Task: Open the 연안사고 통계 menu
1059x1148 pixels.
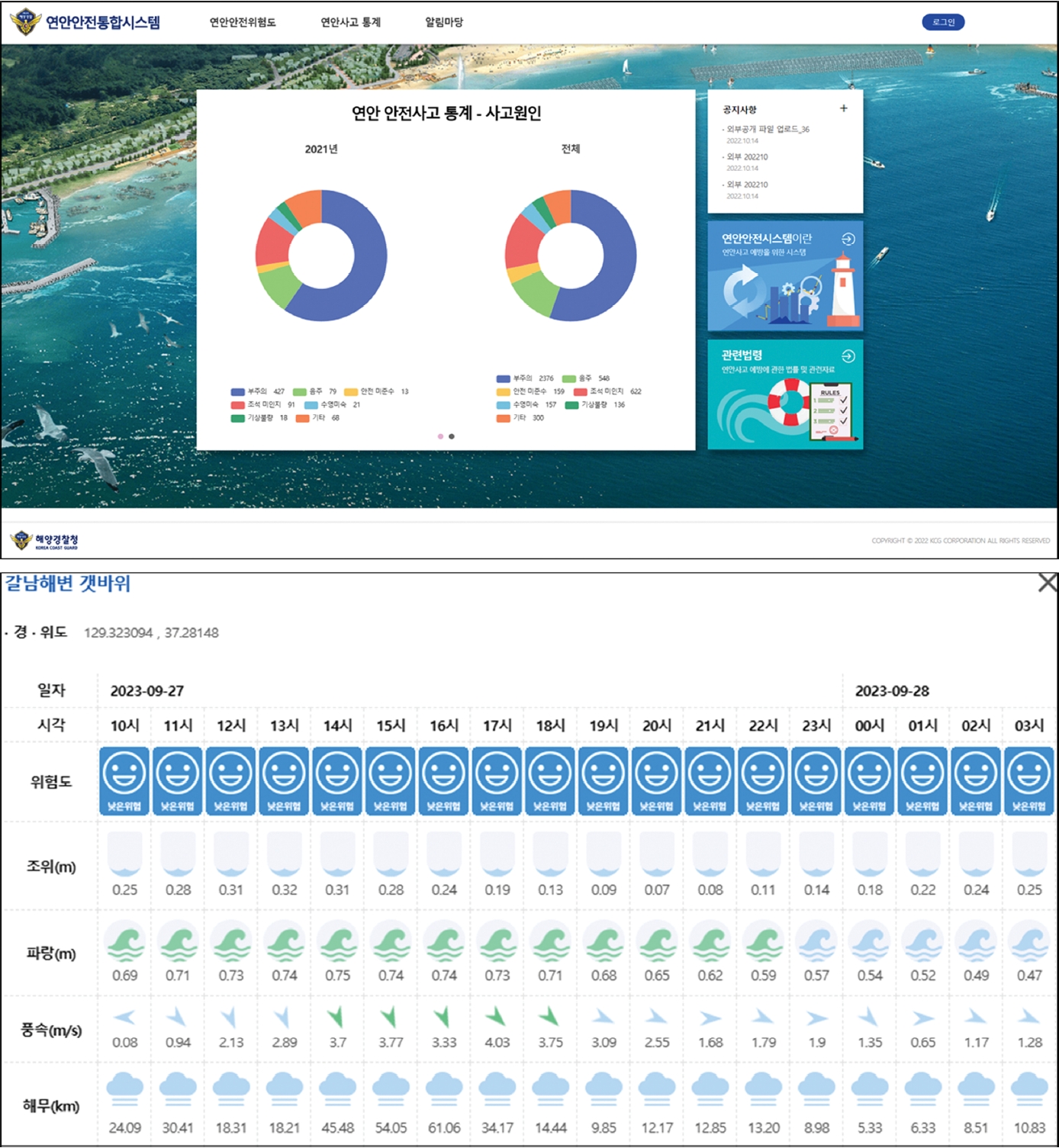Action: [x=350, y=22]
